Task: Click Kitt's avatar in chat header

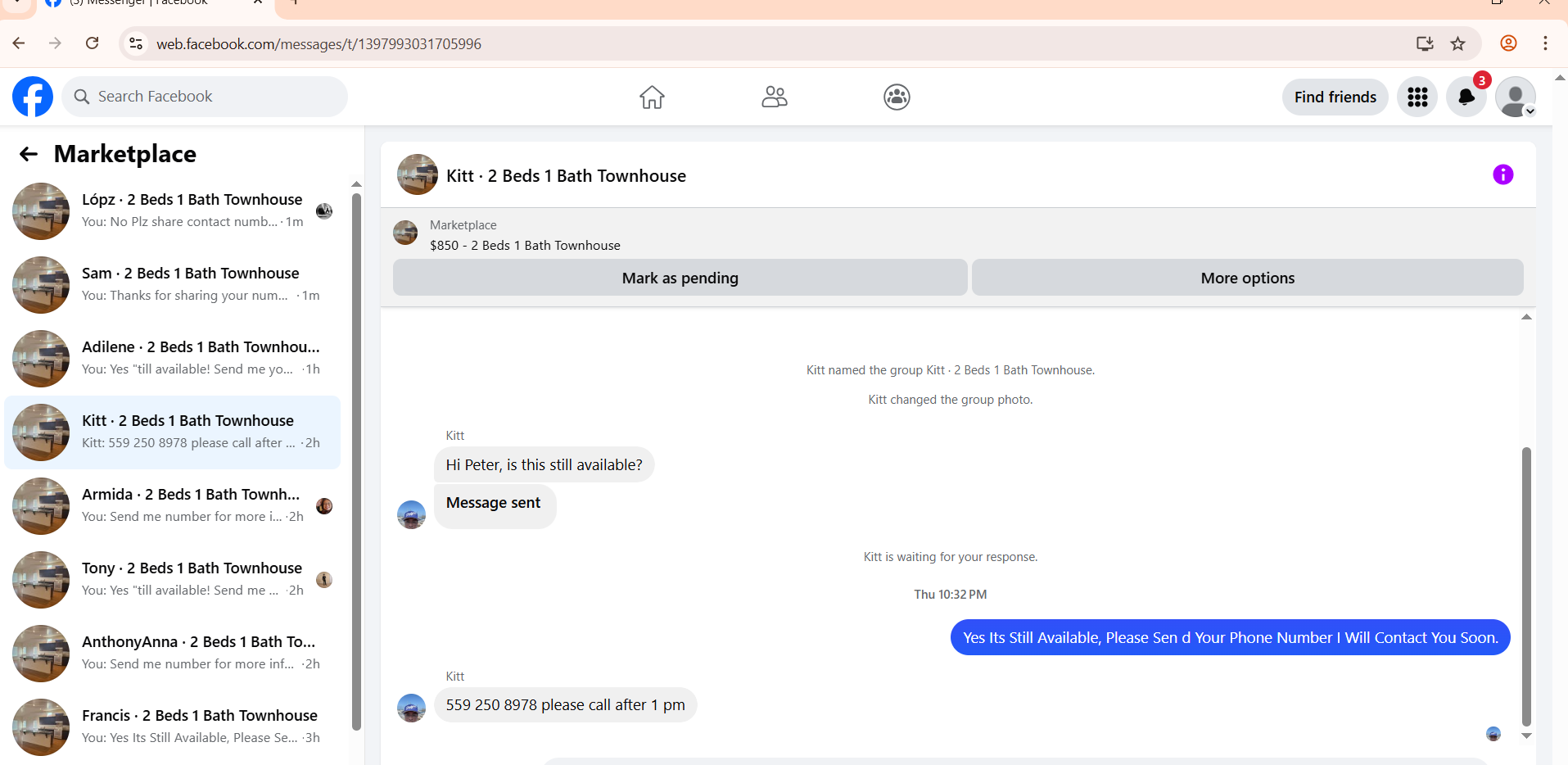Action: [x=418, y=174]
